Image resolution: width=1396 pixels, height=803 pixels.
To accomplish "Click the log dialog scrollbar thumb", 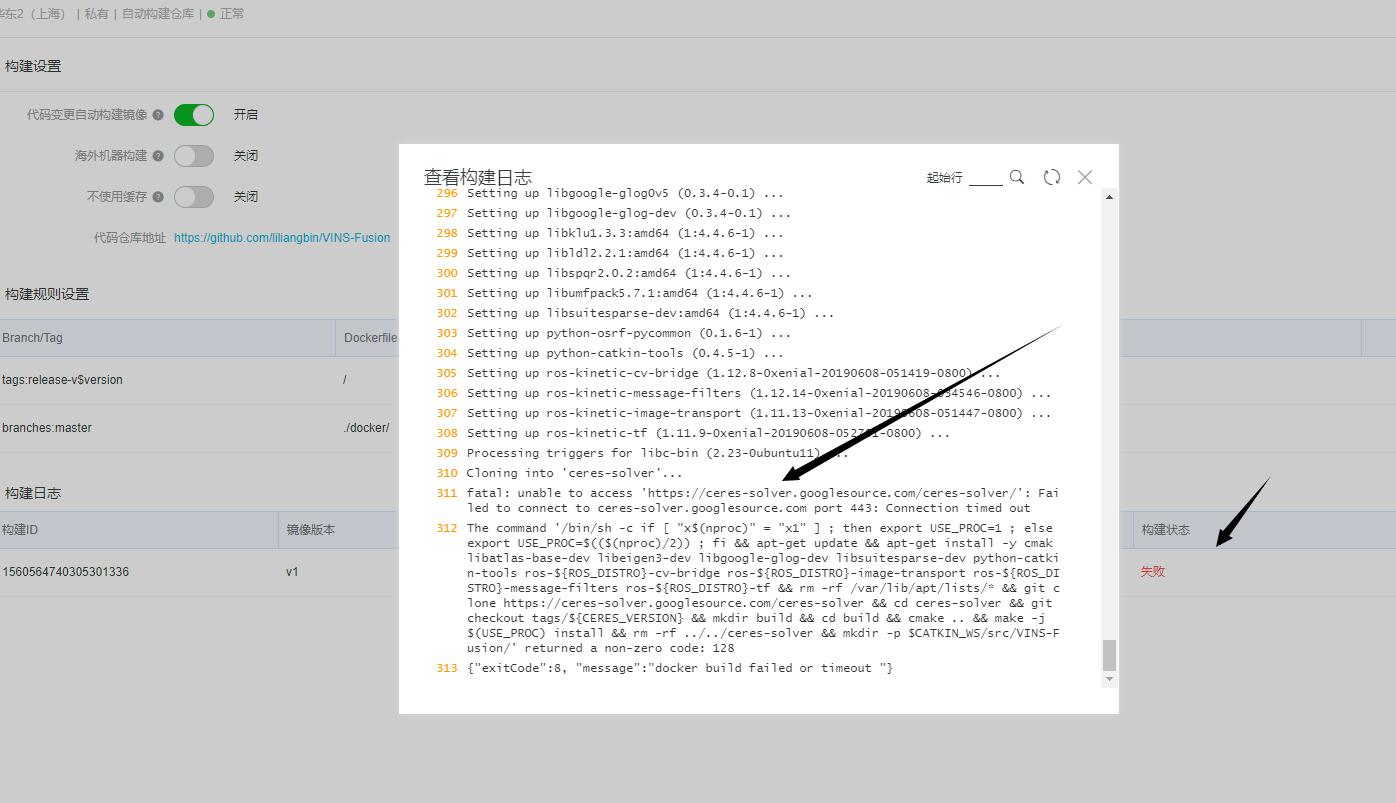I will [1109, 656].
